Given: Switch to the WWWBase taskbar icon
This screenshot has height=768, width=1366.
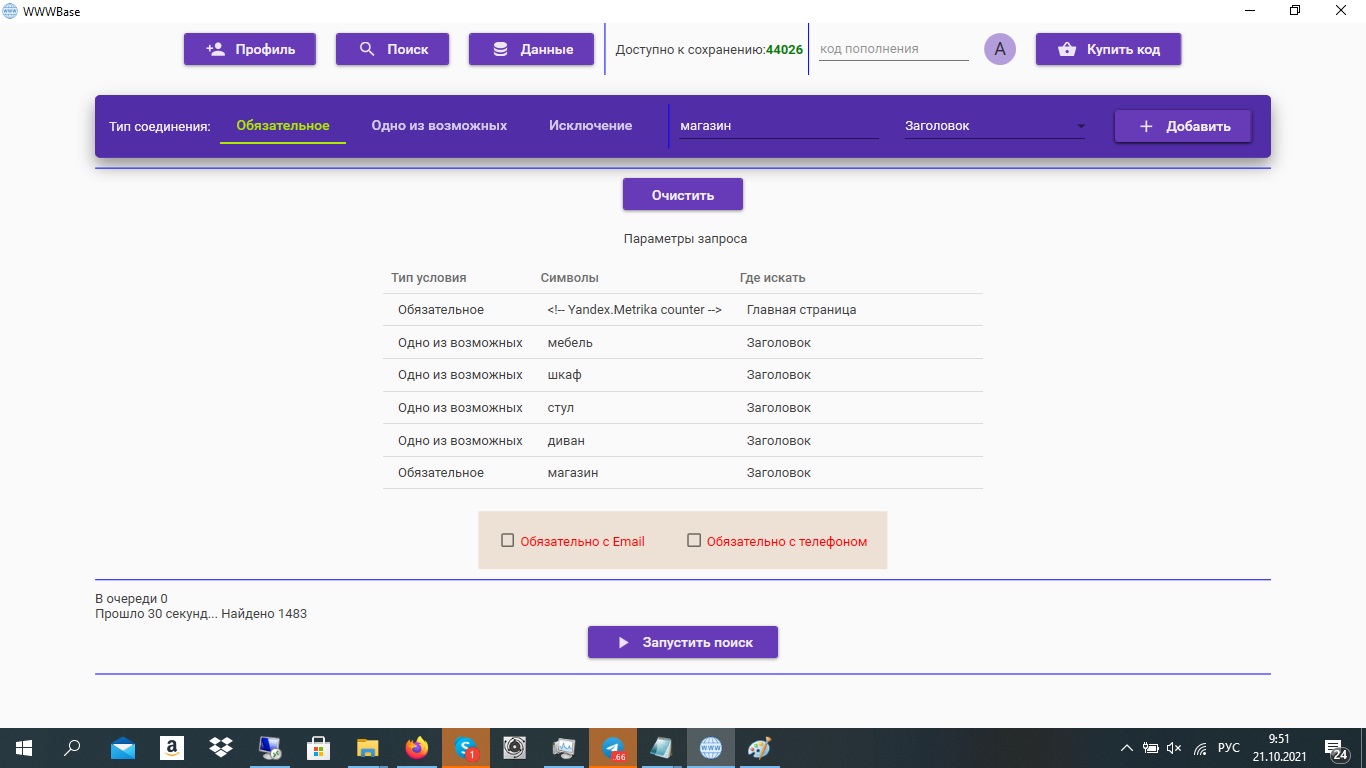Looking at the screenshot, I should click(x=711, y=748).
